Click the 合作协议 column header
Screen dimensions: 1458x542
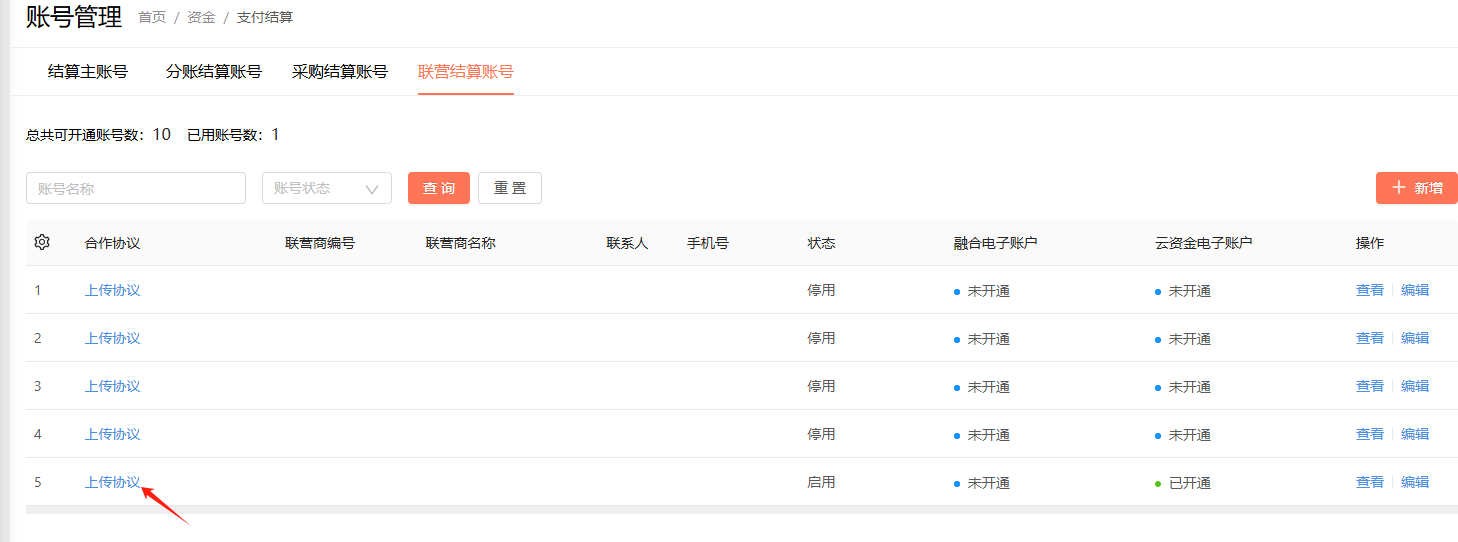tap(112, 243)
